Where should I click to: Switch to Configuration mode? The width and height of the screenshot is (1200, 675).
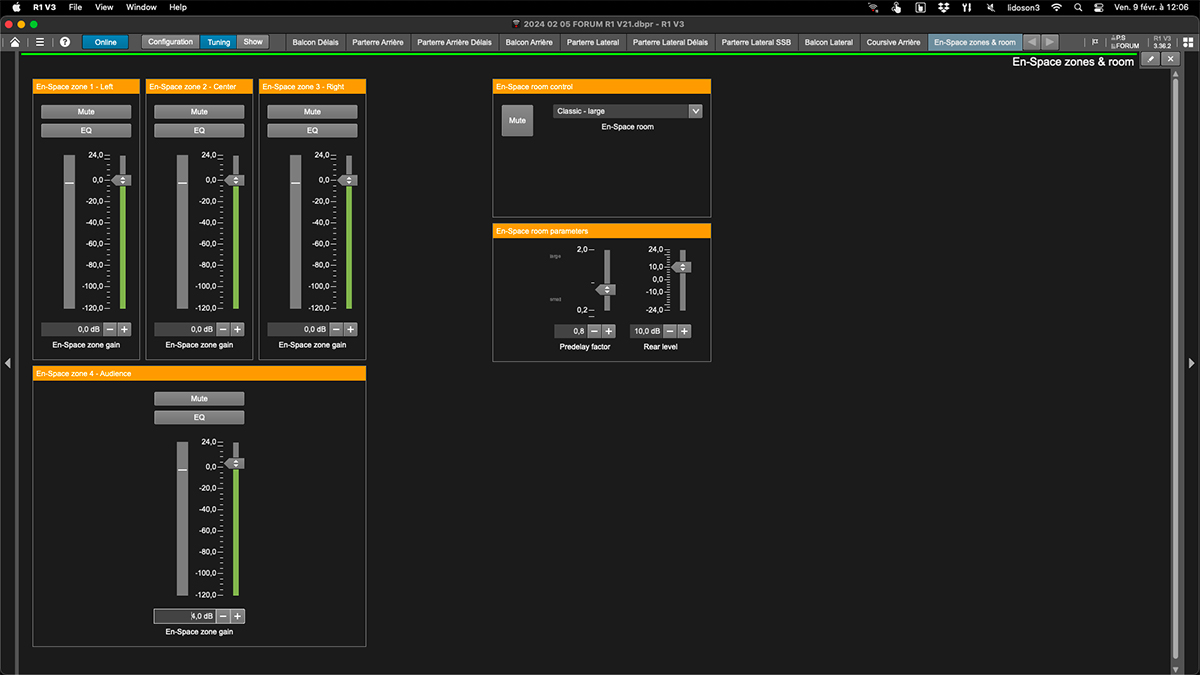point(170,42)
